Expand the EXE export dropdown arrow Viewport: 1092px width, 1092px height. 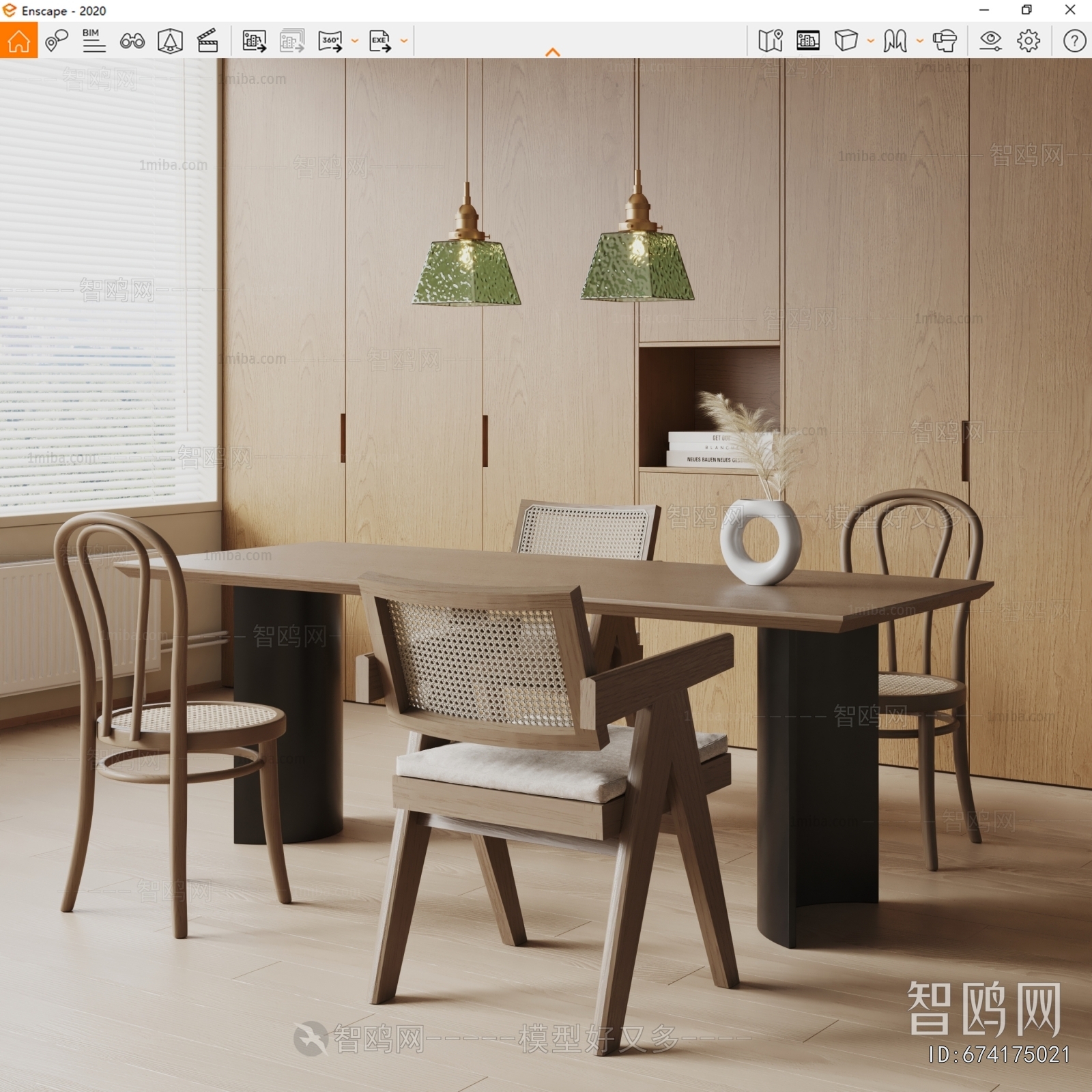(404, 41)
